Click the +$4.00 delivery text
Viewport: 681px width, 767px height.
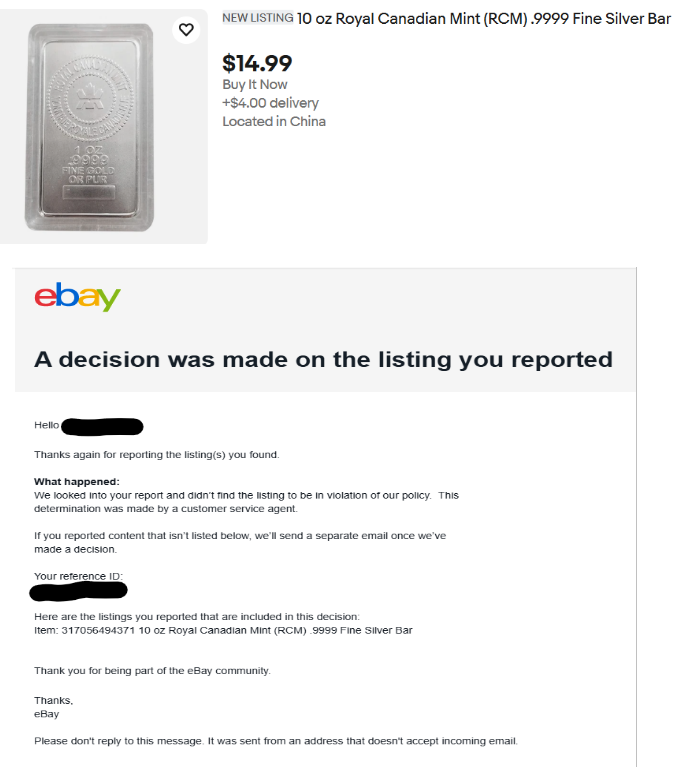[270, 103]
